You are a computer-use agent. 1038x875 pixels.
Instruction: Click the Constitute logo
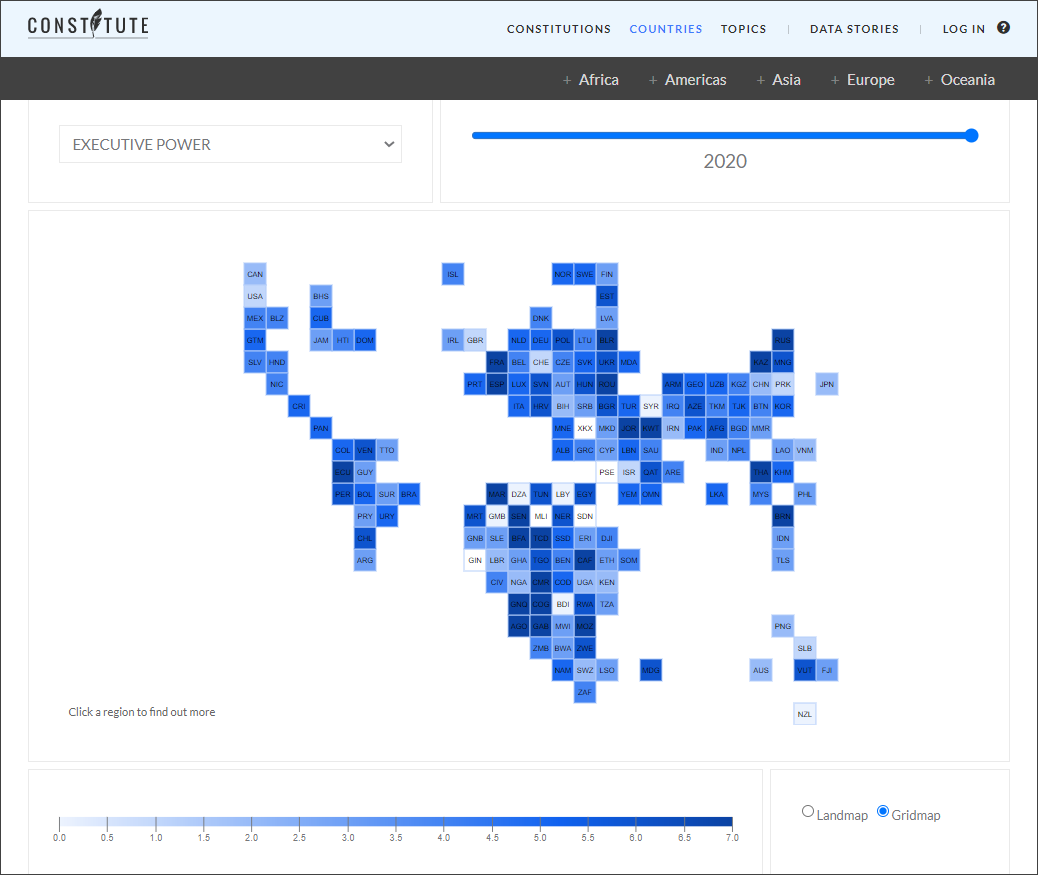coord(88,25)
